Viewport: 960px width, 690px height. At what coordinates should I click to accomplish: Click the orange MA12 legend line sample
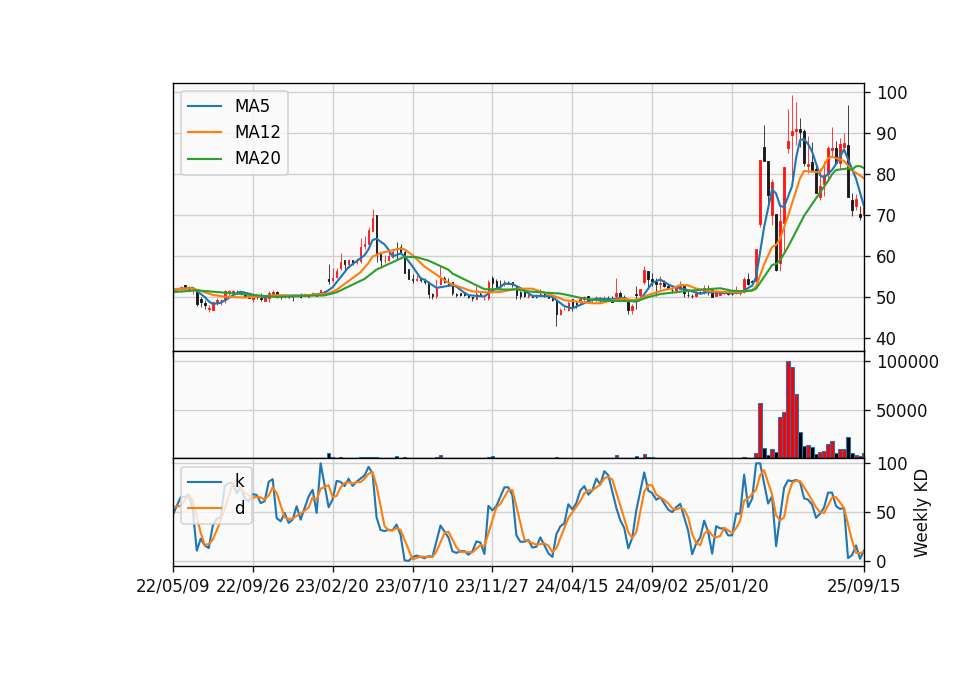pyautogui.click(x=204, y=132)
